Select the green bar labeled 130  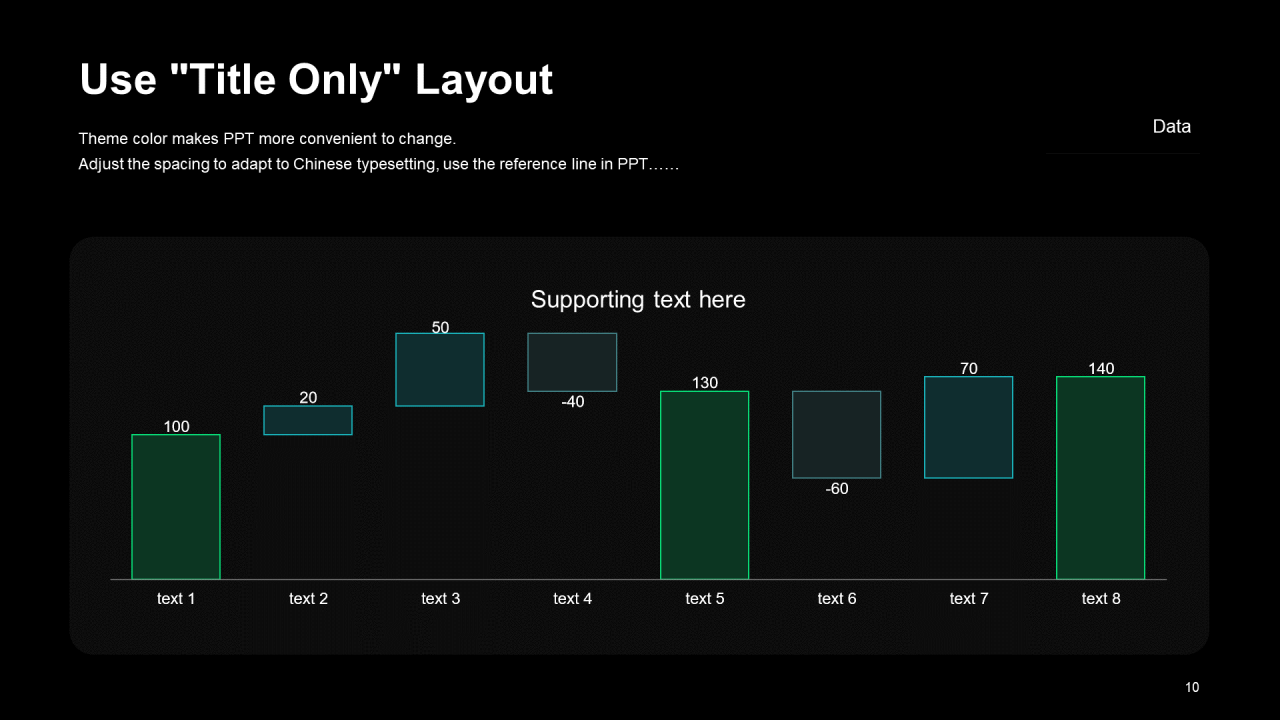click(x=704, y=485)
